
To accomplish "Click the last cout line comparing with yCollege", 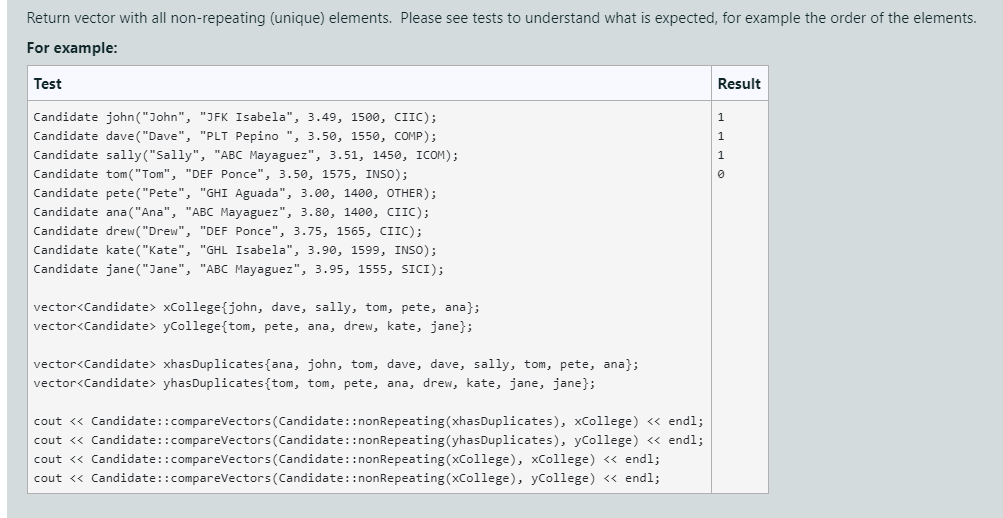I will click(346, 478).
